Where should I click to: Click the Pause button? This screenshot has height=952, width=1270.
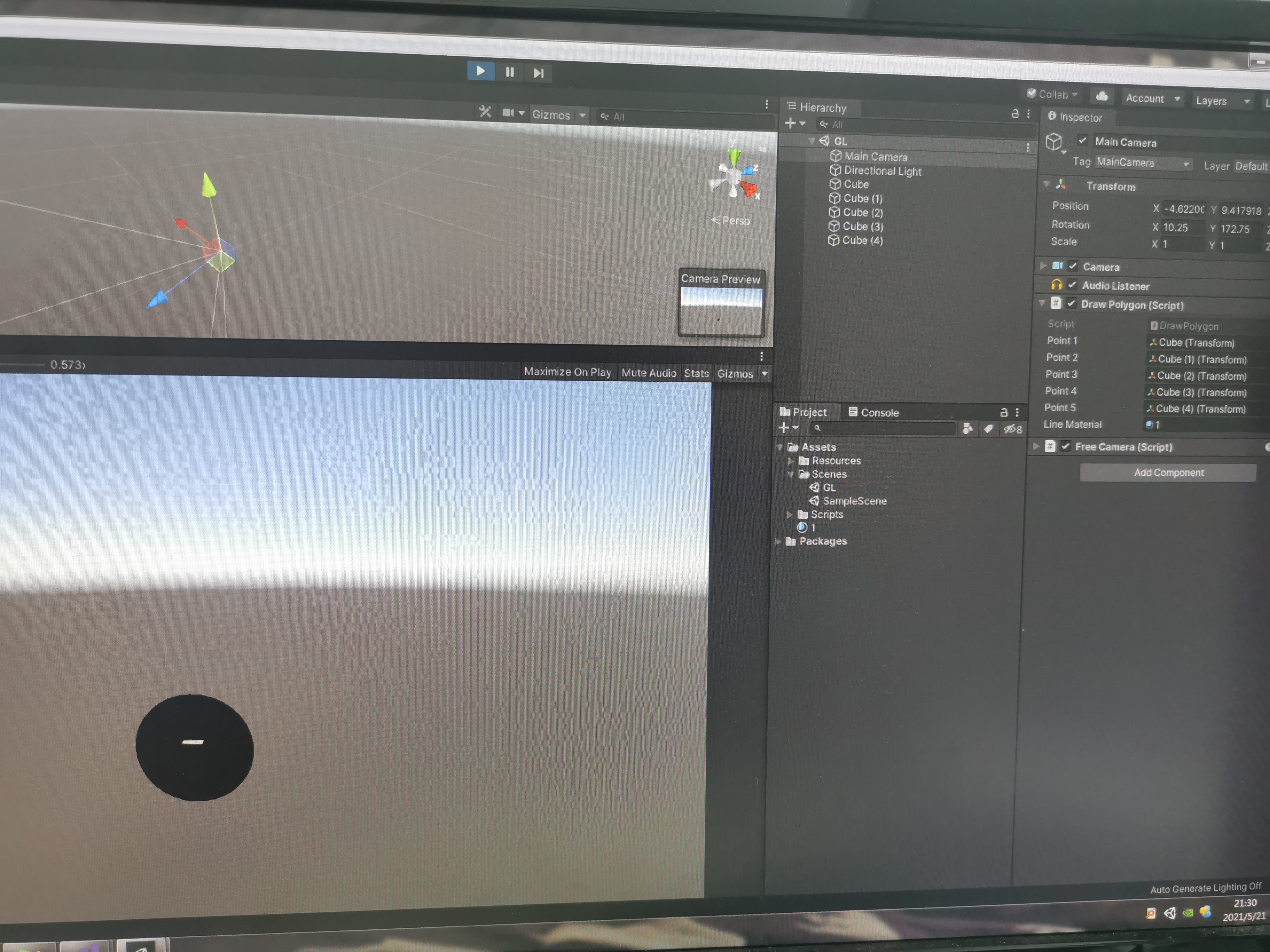click(509, 72)
